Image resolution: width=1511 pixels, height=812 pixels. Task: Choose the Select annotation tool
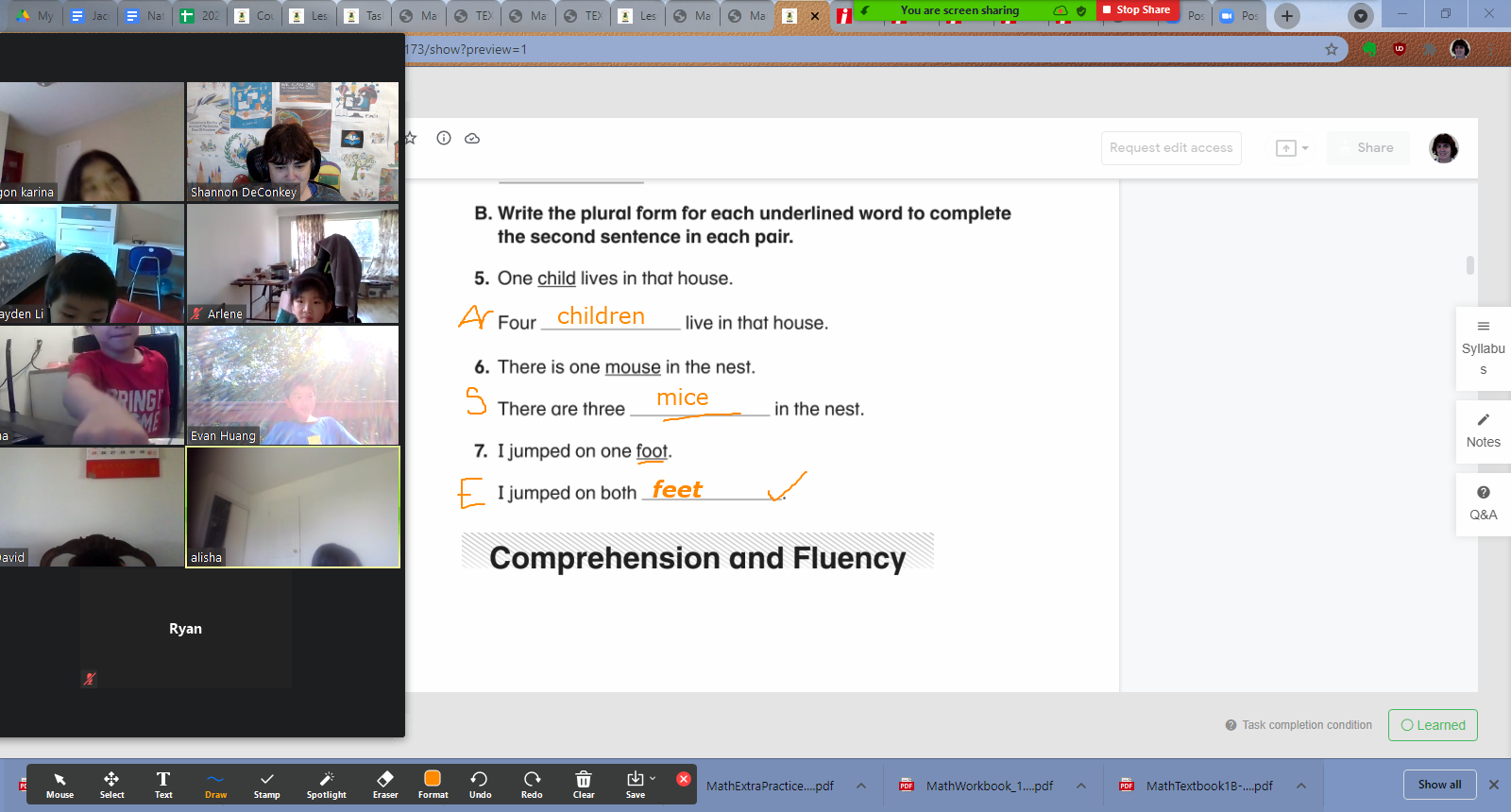pos(111,785)
